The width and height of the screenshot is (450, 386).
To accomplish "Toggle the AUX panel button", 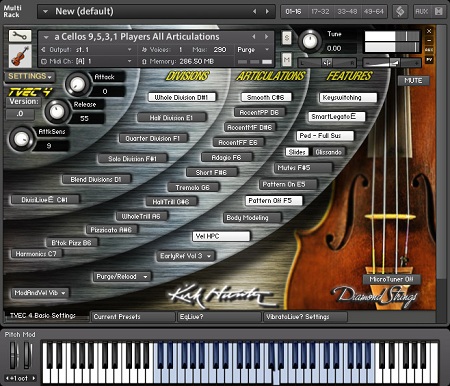I will click(421, 11).
